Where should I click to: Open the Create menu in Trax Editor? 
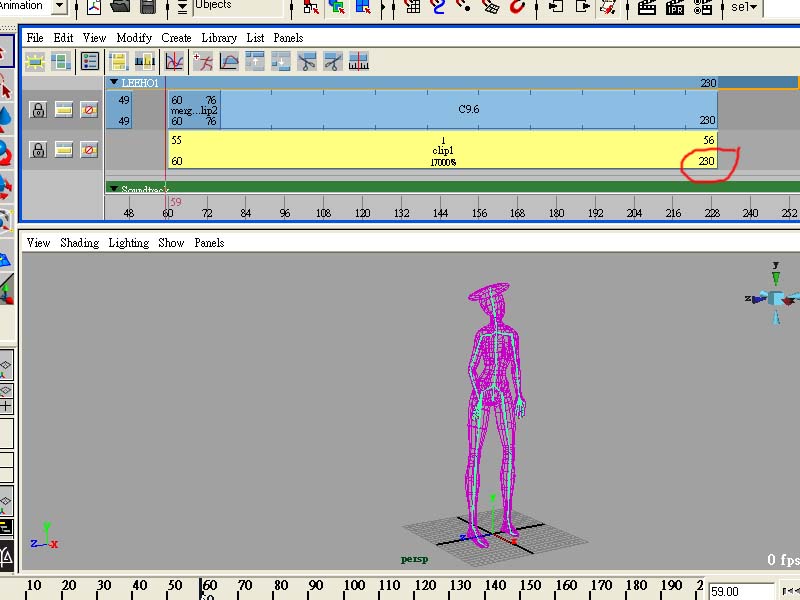click(x=176, y=38)
